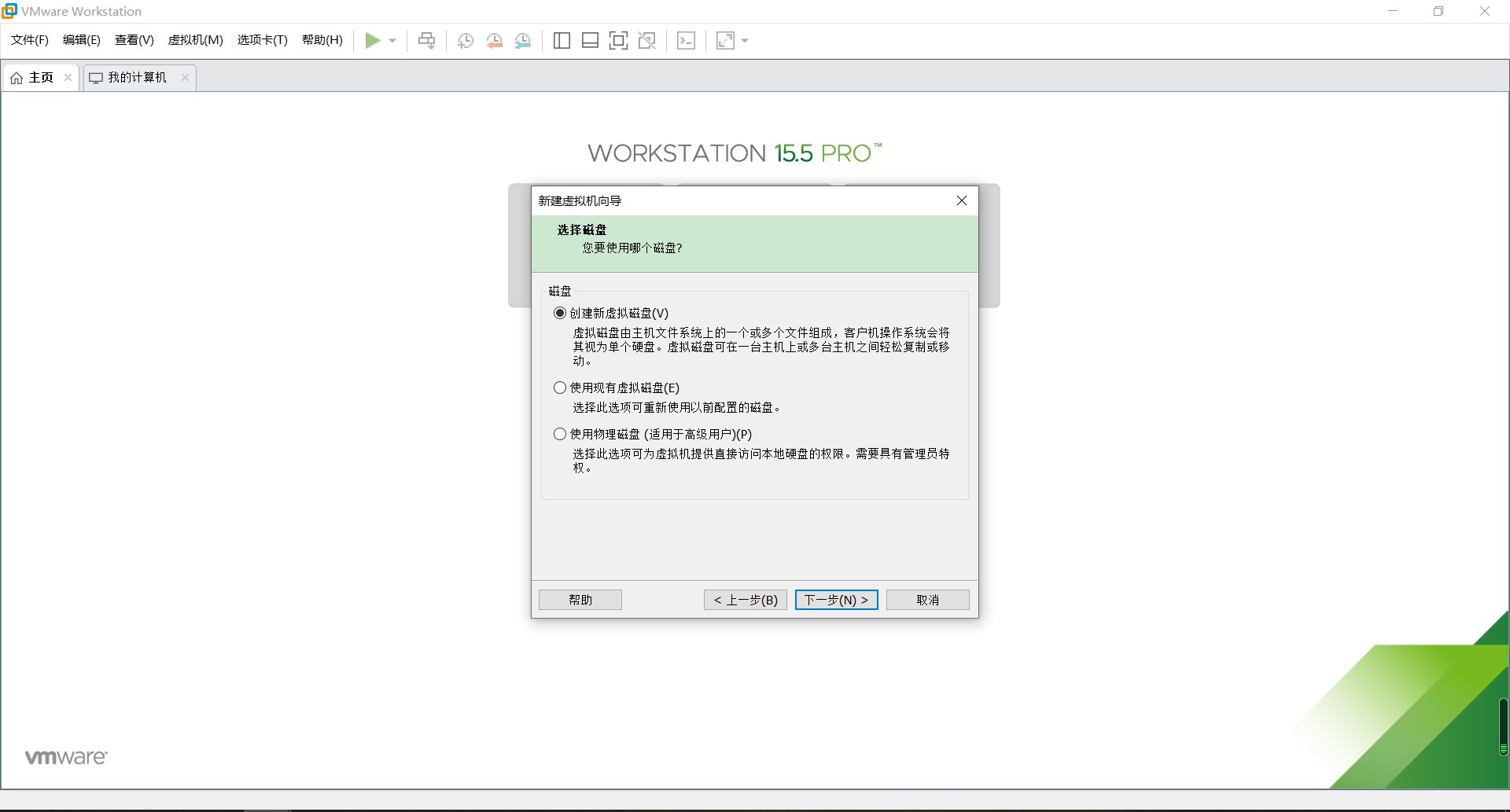
Task: Switch to the 主页 tab
Action: point(41,77)
